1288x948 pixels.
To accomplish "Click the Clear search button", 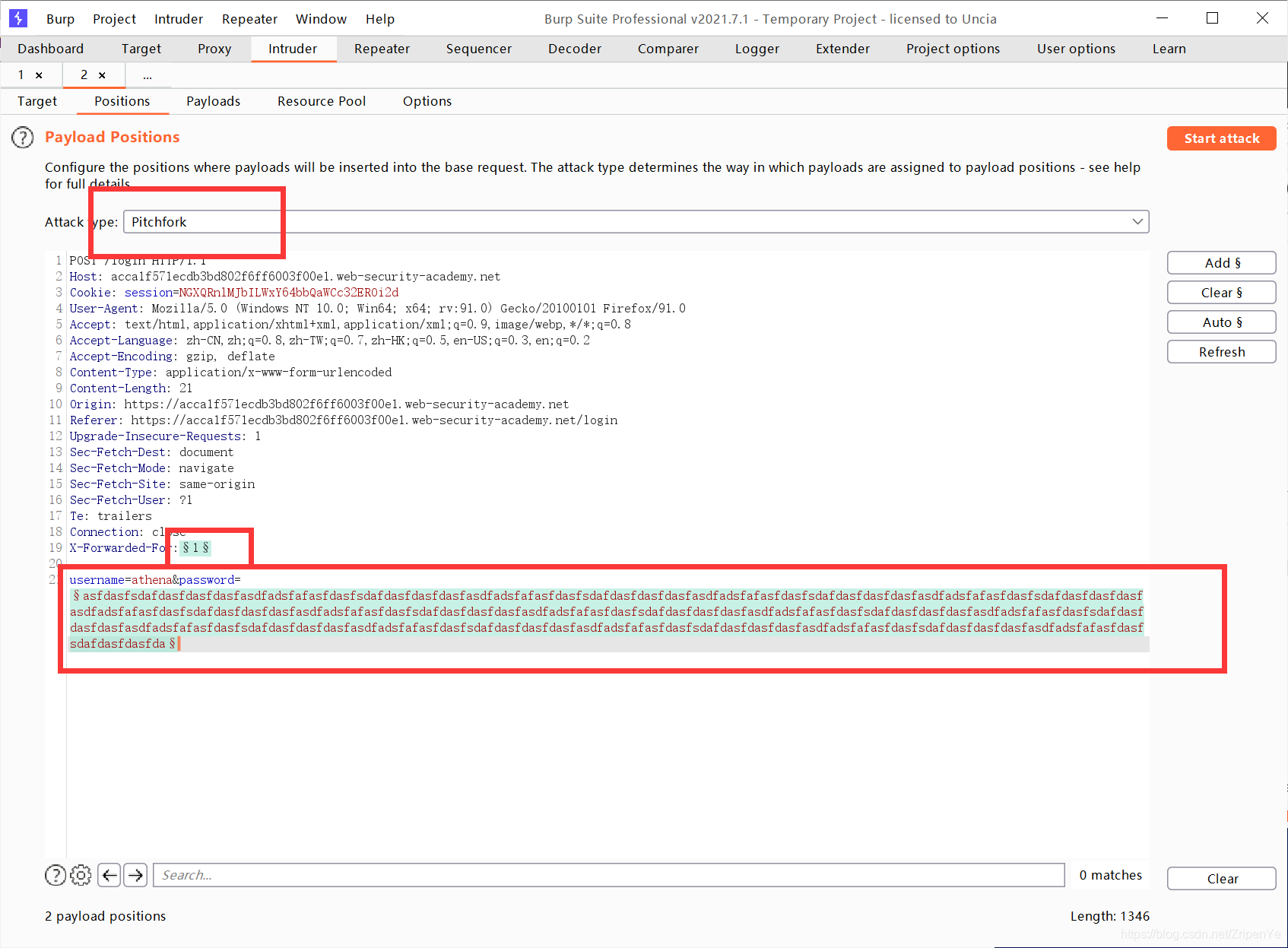I will tap(1222, 879).
